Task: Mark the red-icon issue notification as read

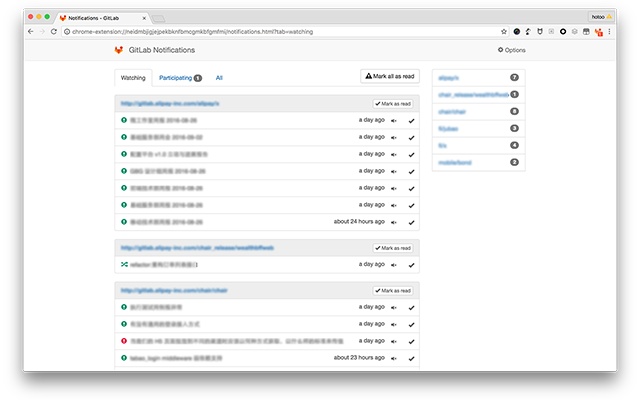Action: point(411,341)
